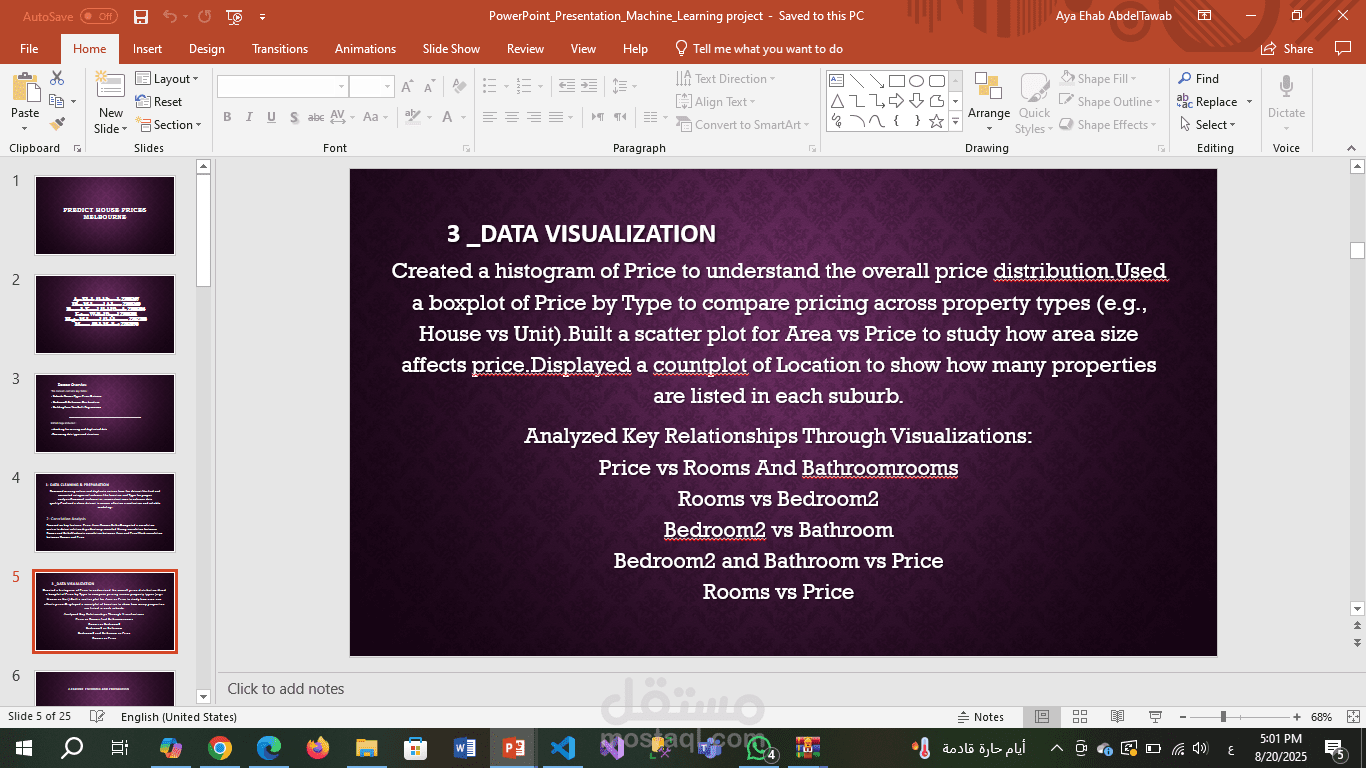Open Google Chrome from the taskbar
1366x768 pixels.
pyautogui.click(x=220, y=747)
